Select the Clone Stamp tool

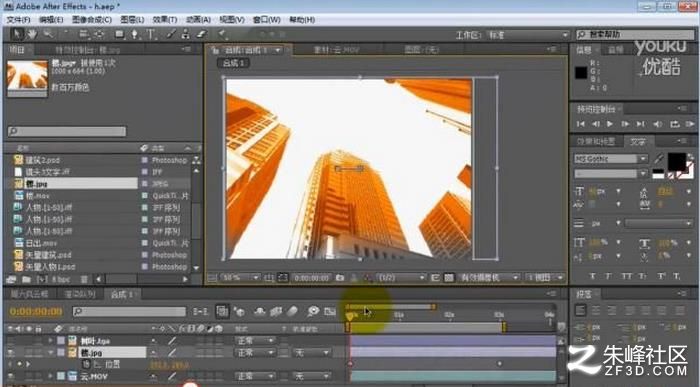coord(186,34)
